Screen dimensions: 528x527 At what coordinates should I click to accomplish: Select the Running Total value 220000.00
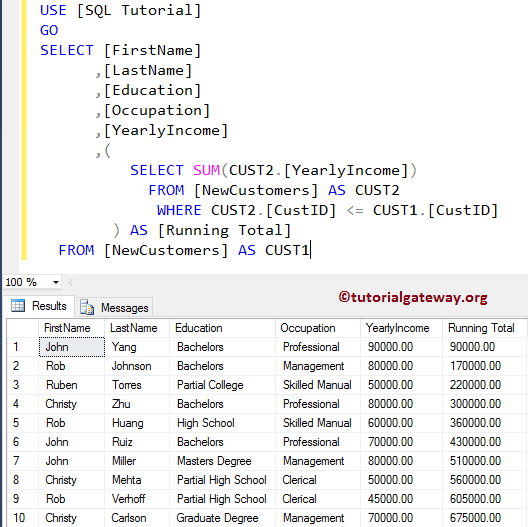click(484, 385)
